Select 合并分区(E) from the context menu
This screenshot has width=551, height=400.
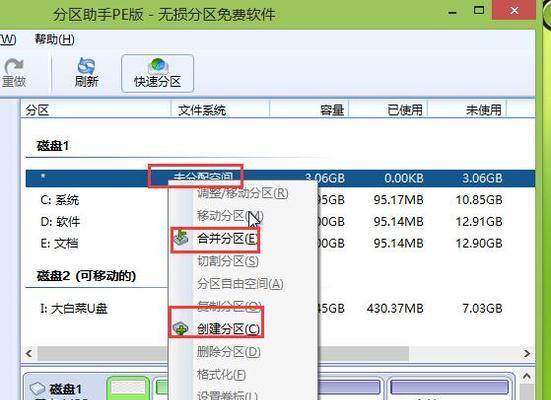pos(227,239)
